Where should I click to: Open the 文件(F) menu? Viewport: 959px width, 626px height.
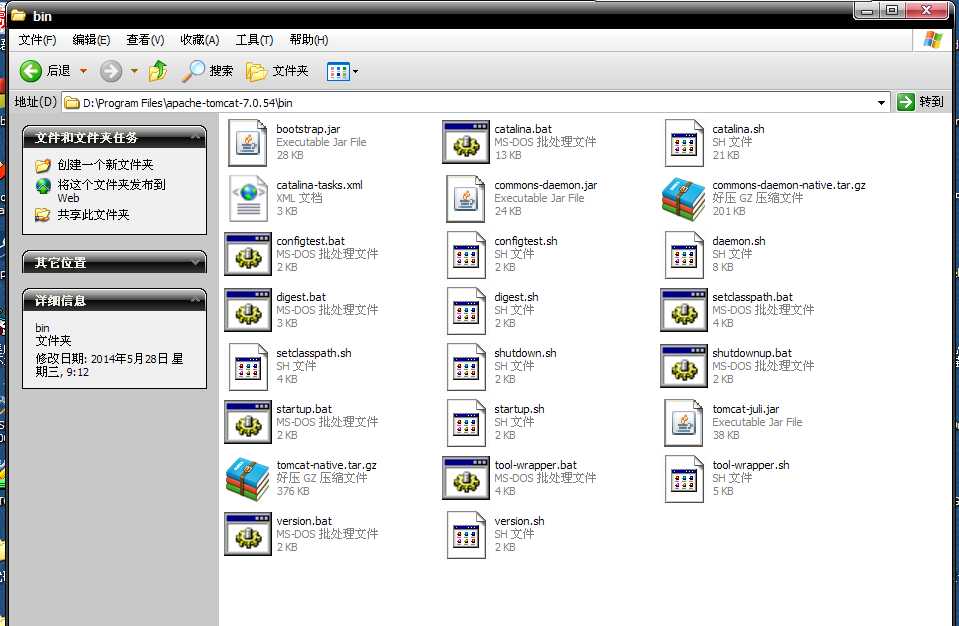click(37, 40)
